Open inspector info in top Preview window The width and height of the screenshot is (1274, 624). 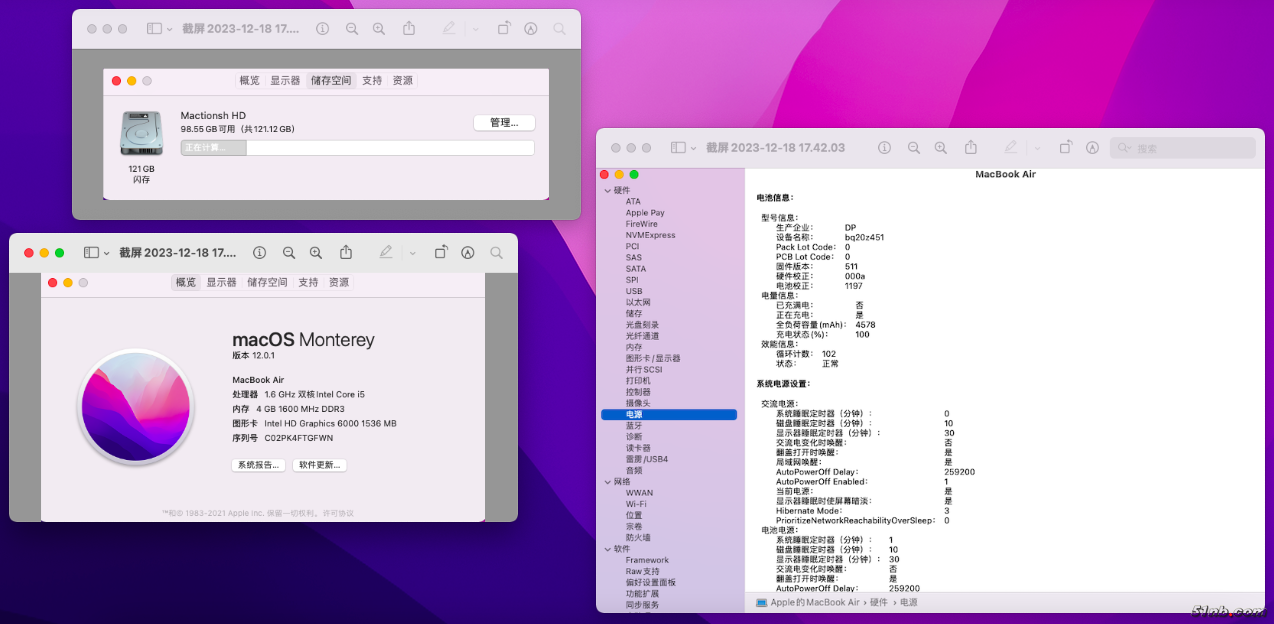pos(322,29)
